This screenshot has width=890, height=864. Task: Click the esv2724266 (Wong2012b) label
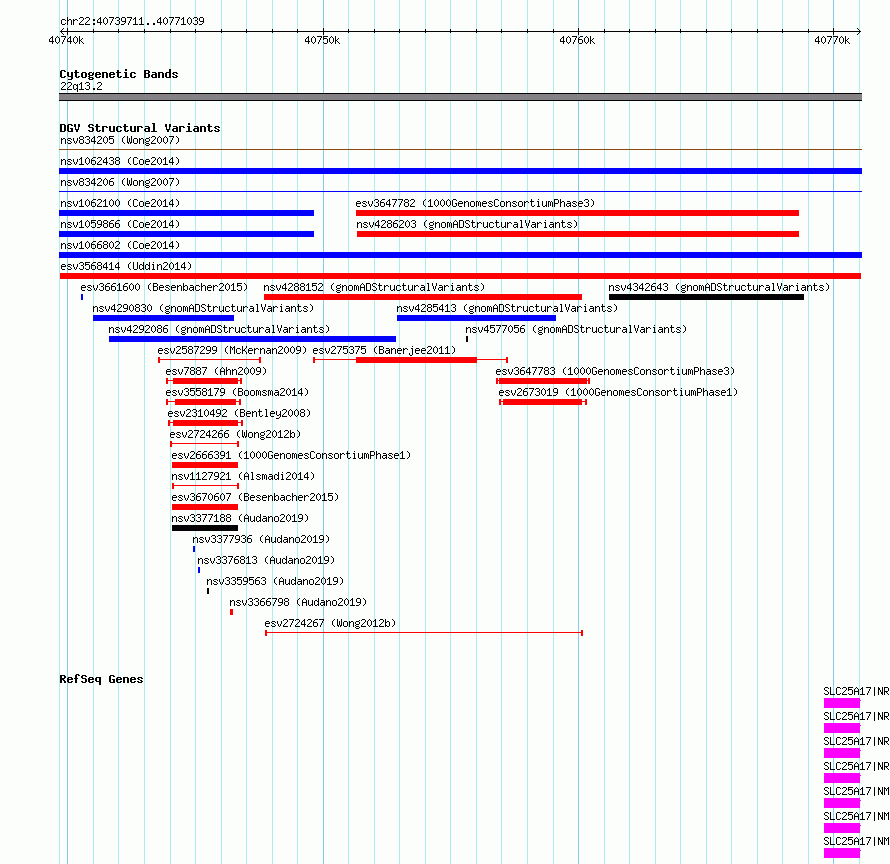point(235,434)
